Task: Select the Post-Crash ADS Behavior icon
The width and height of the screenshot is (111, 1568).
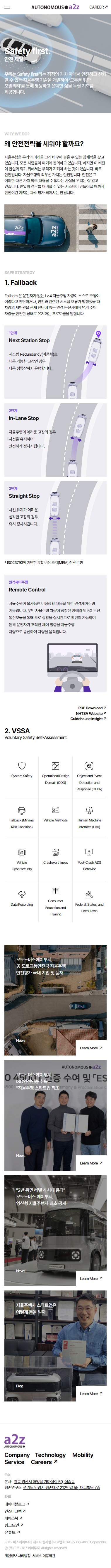Action: (x=89, y=852)
